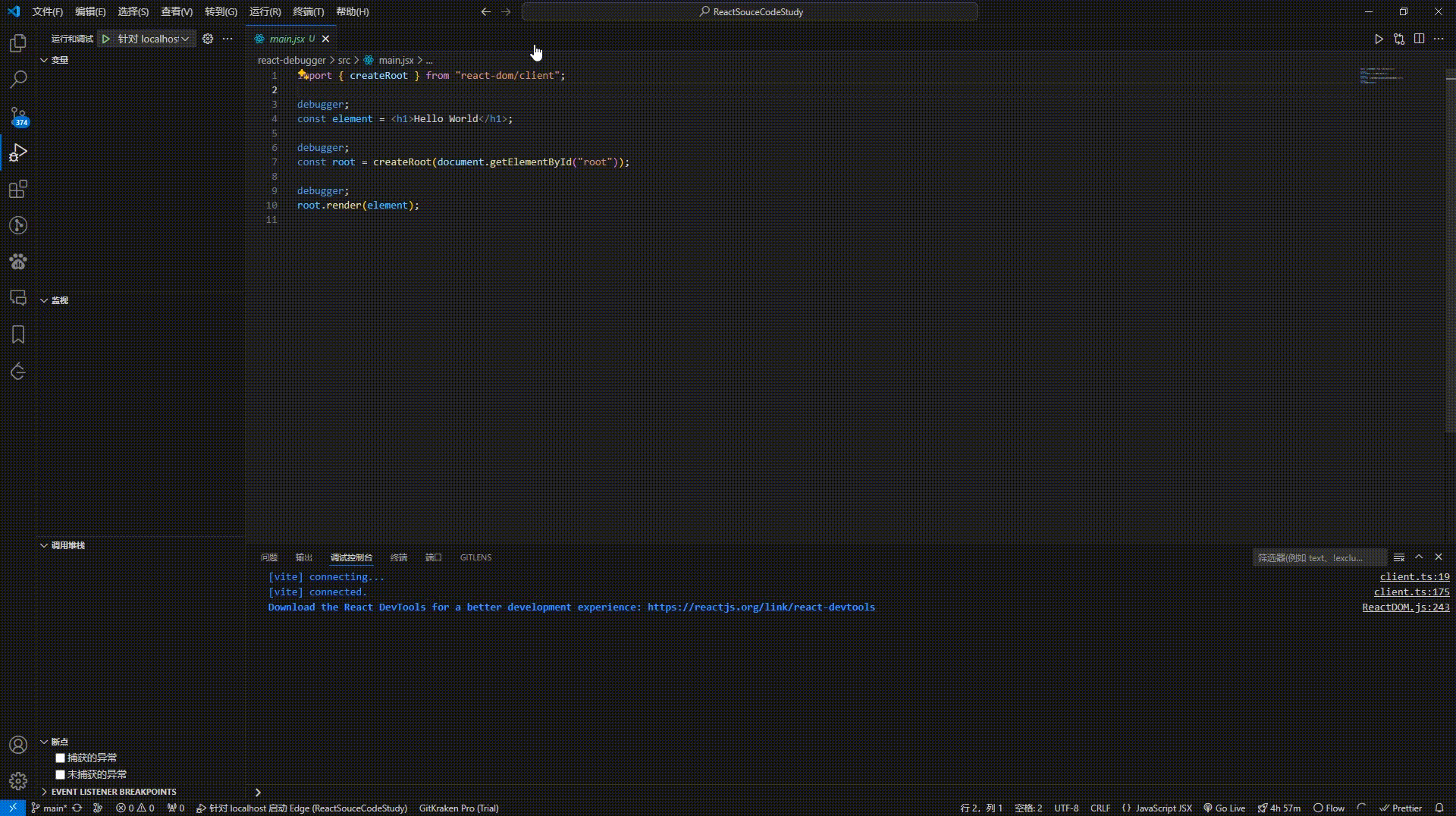Open the notifications bell
Screen dimensions: 1456x816
point(1440,808)
